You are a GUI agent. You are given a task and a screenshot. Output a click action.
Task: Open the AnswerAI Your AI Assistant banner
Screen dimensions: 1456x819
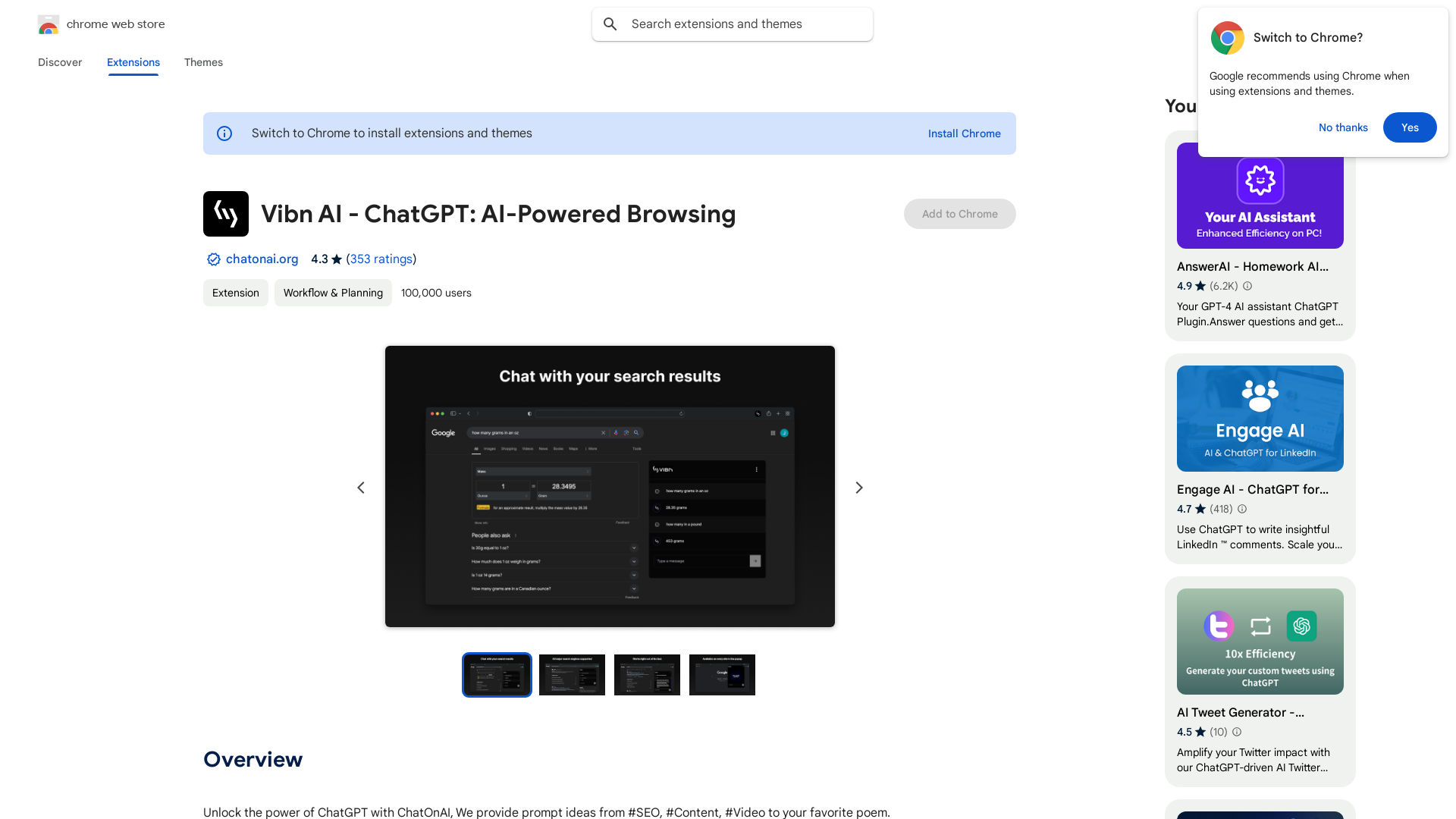(x=1260, y=196)
